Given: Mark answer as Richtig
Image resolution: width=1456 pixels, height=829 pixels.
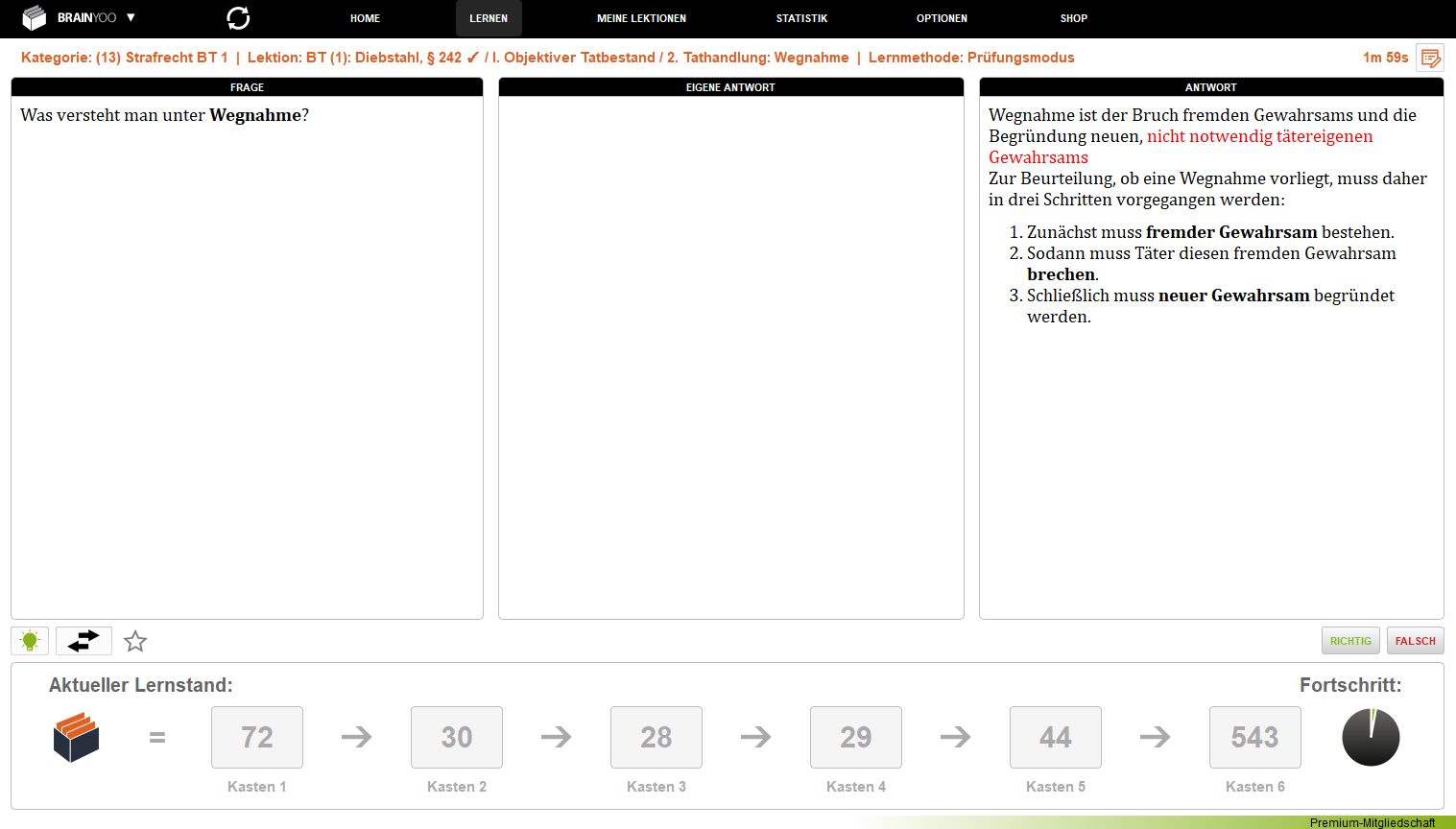Looking at the screenshot, I should (1350, 641).
